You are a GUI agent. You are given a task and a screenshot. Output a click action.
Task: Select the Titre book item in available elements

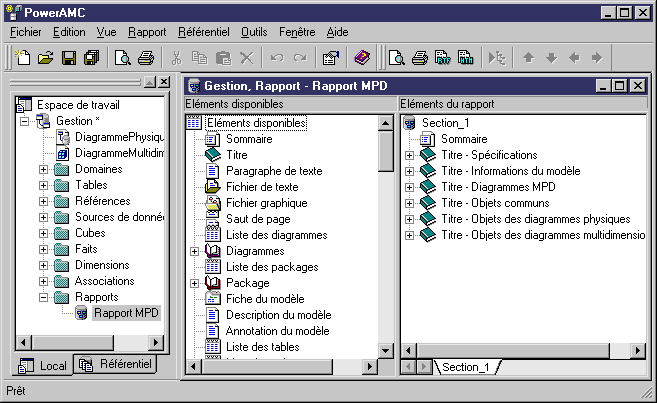237,155
